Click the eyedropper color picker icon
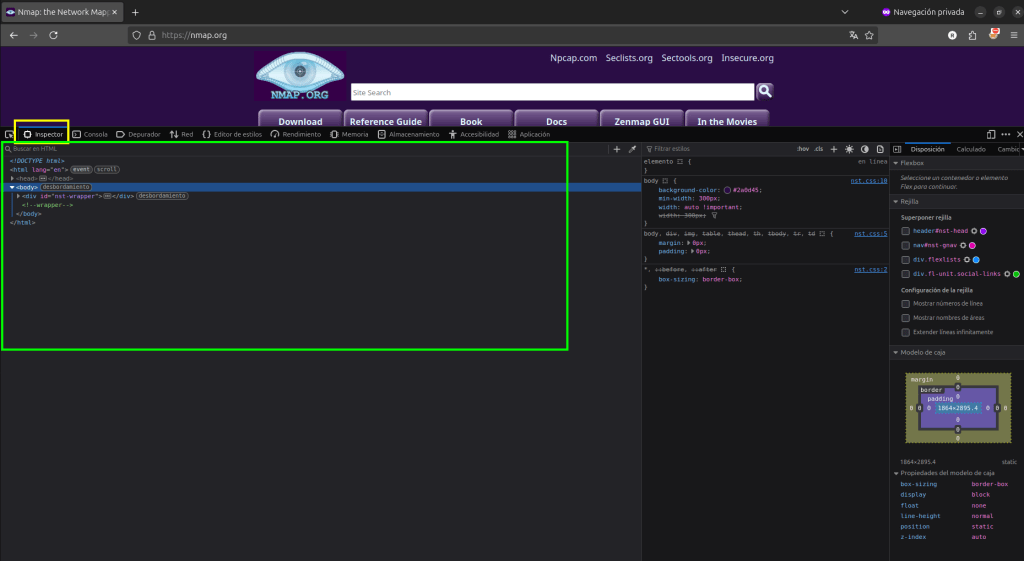 pos(632,149)
